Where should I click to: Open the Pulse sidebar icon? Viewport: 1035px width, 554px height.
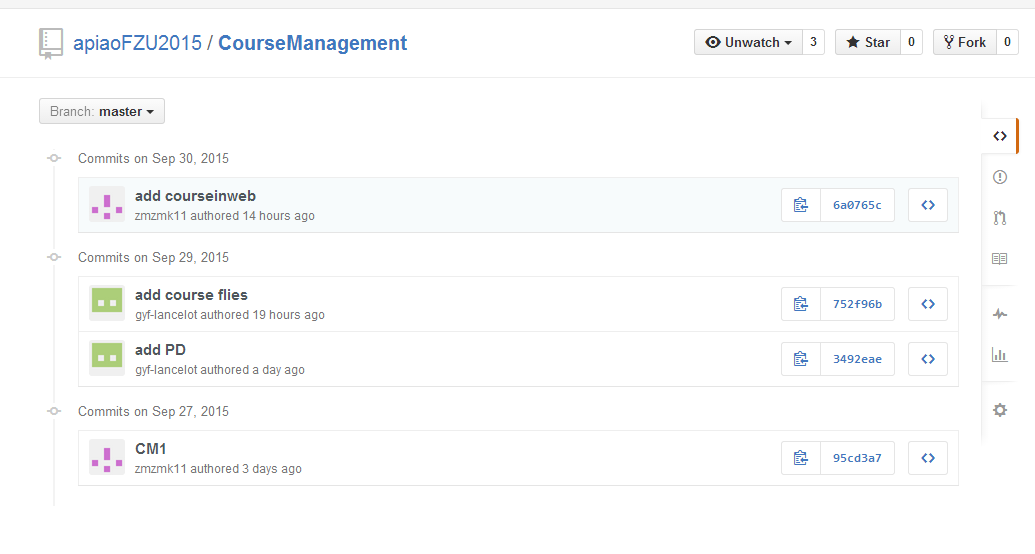(x=1000, y=314)
